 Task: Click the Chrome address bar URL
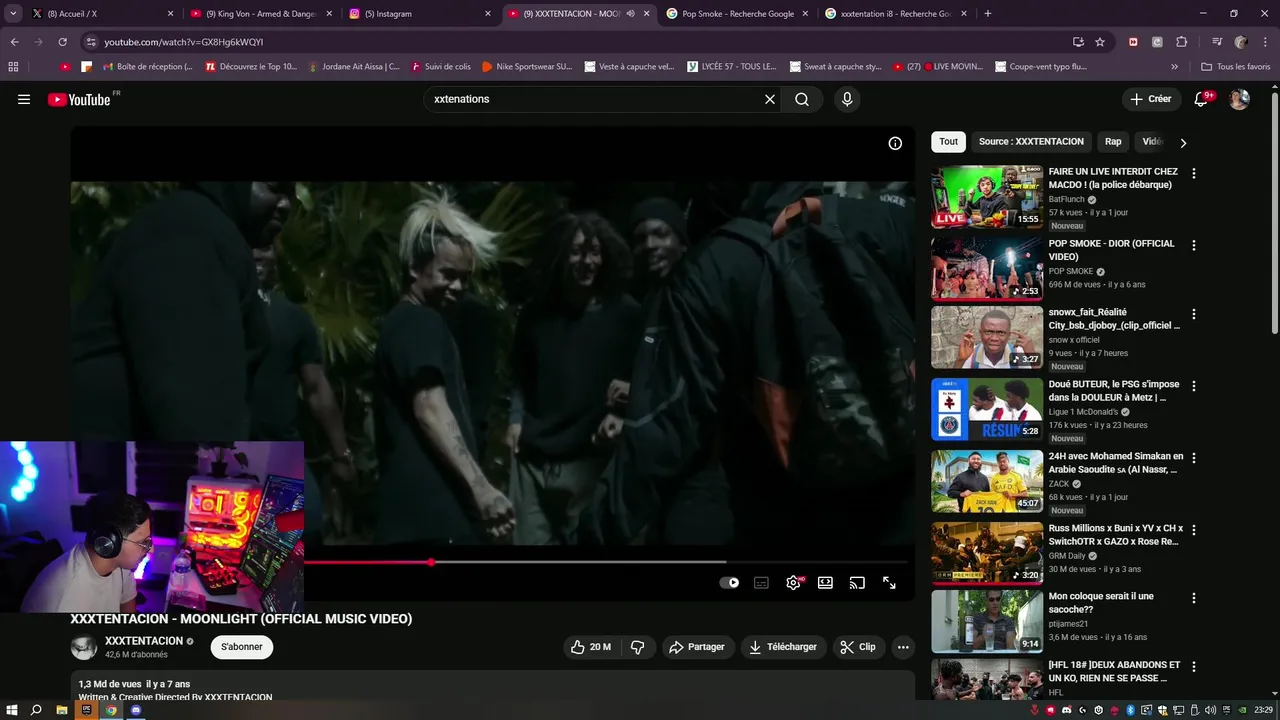[x=183, y=42]
